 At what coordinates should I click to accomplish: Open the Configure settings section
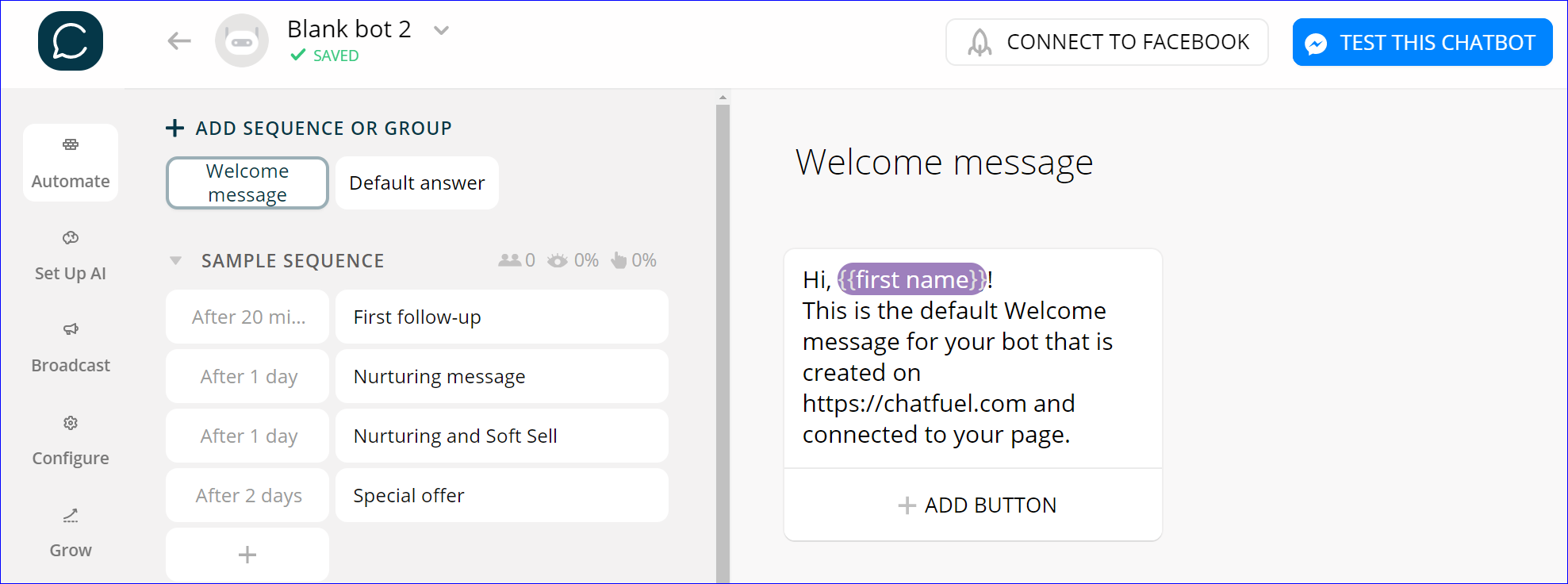(x=71, y=440)
